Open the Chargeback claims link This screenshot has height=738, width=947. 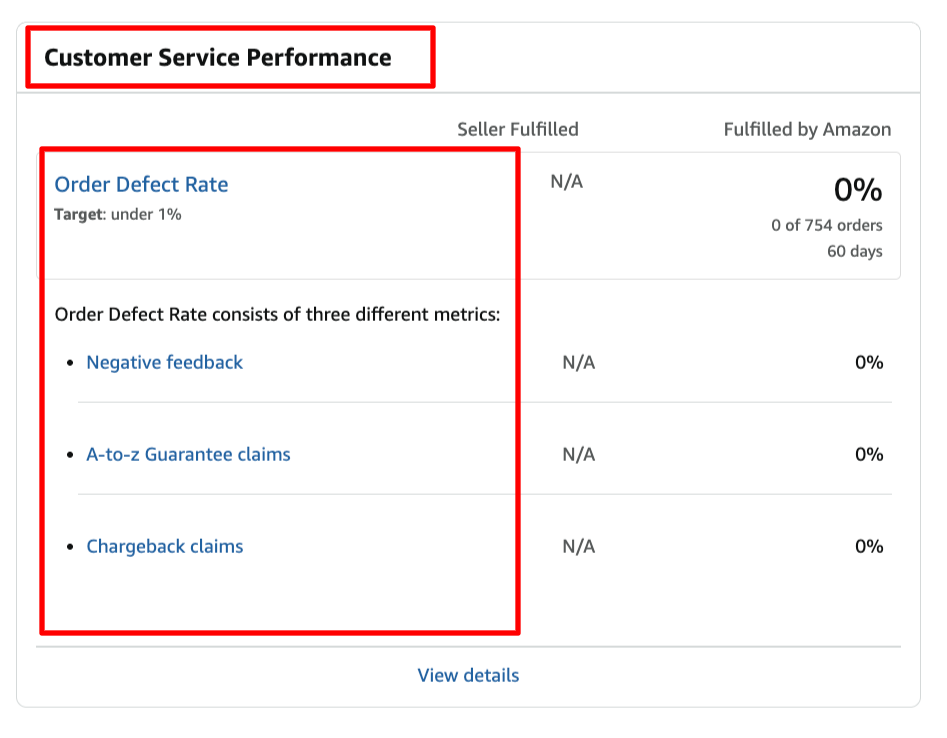click(x=165, y=546)
